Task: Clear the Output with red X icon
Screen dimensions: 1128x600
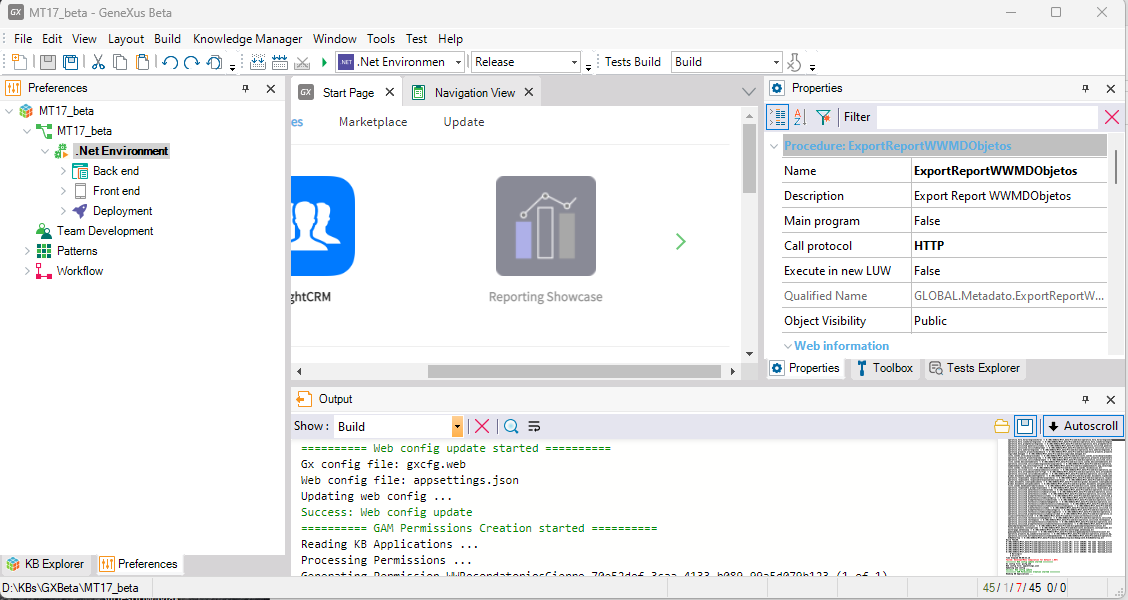Action: pos(482,426)
